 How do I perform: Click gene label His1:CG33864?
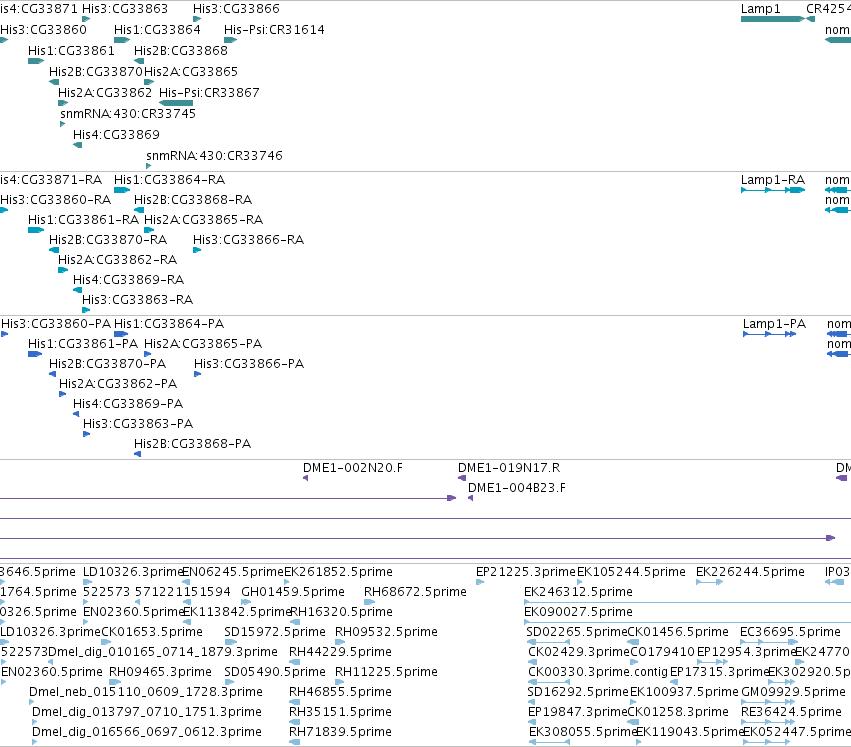[157, 29]
